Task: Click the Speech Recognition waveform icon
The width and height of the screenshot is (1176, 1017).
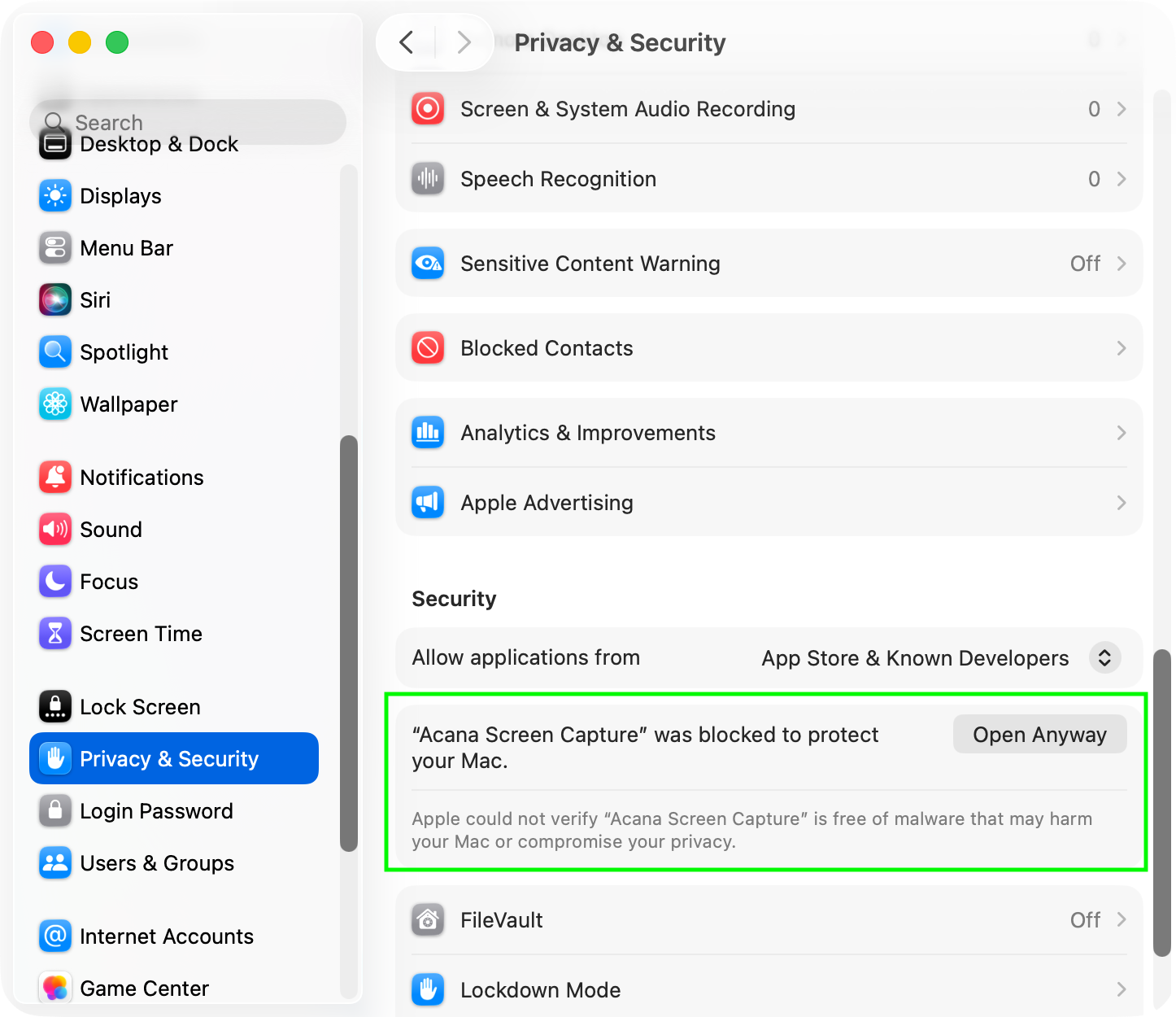Action: pyautogui.click(x=428, y=179)
